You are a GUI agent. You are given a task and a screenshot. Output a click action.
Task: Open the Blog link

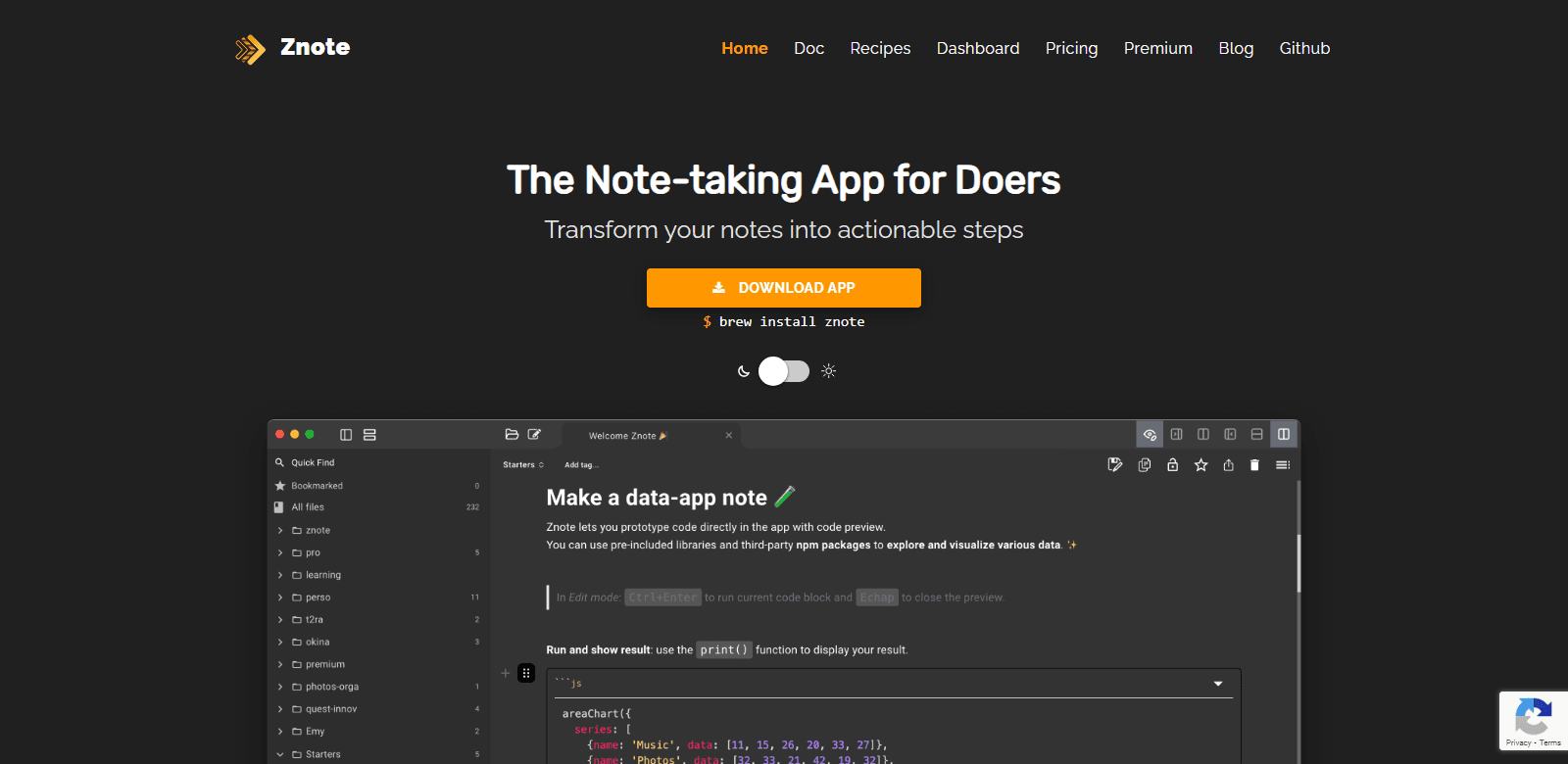click(x=1236, y=48)
